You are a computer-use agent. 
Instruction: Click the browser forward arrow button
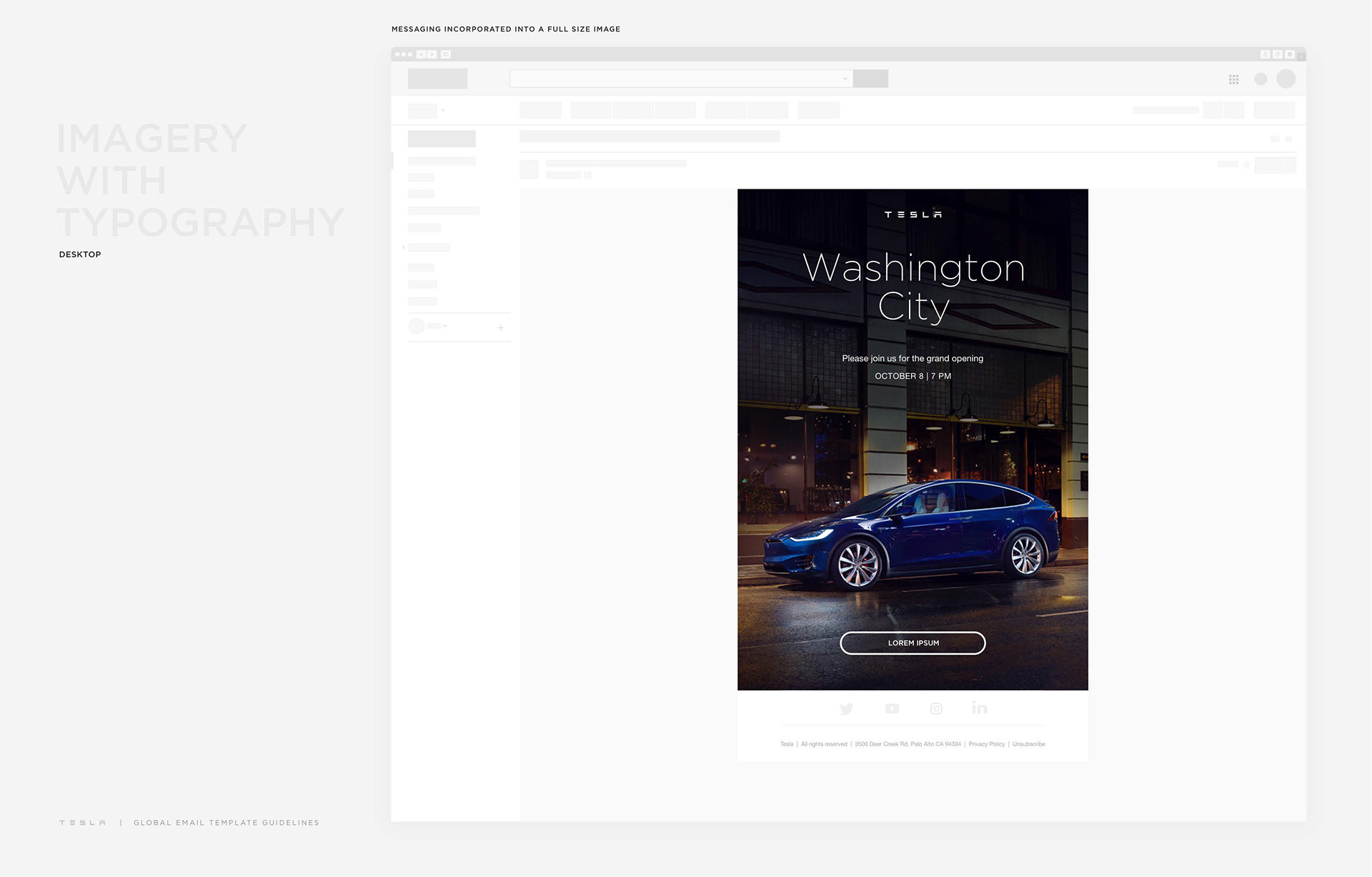click(x=432, y=54)
